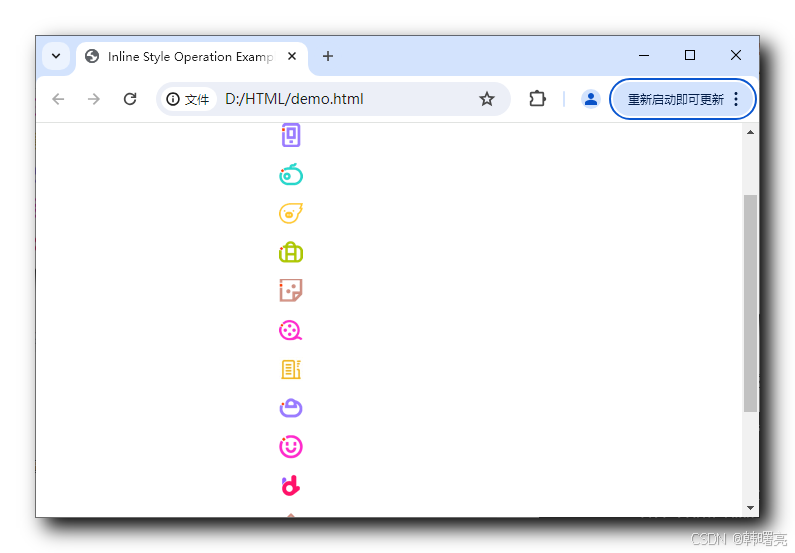Go back to the previous page
Image resolution: width=795 pixels, height=553 pixels.
click(x=58, y=99)
